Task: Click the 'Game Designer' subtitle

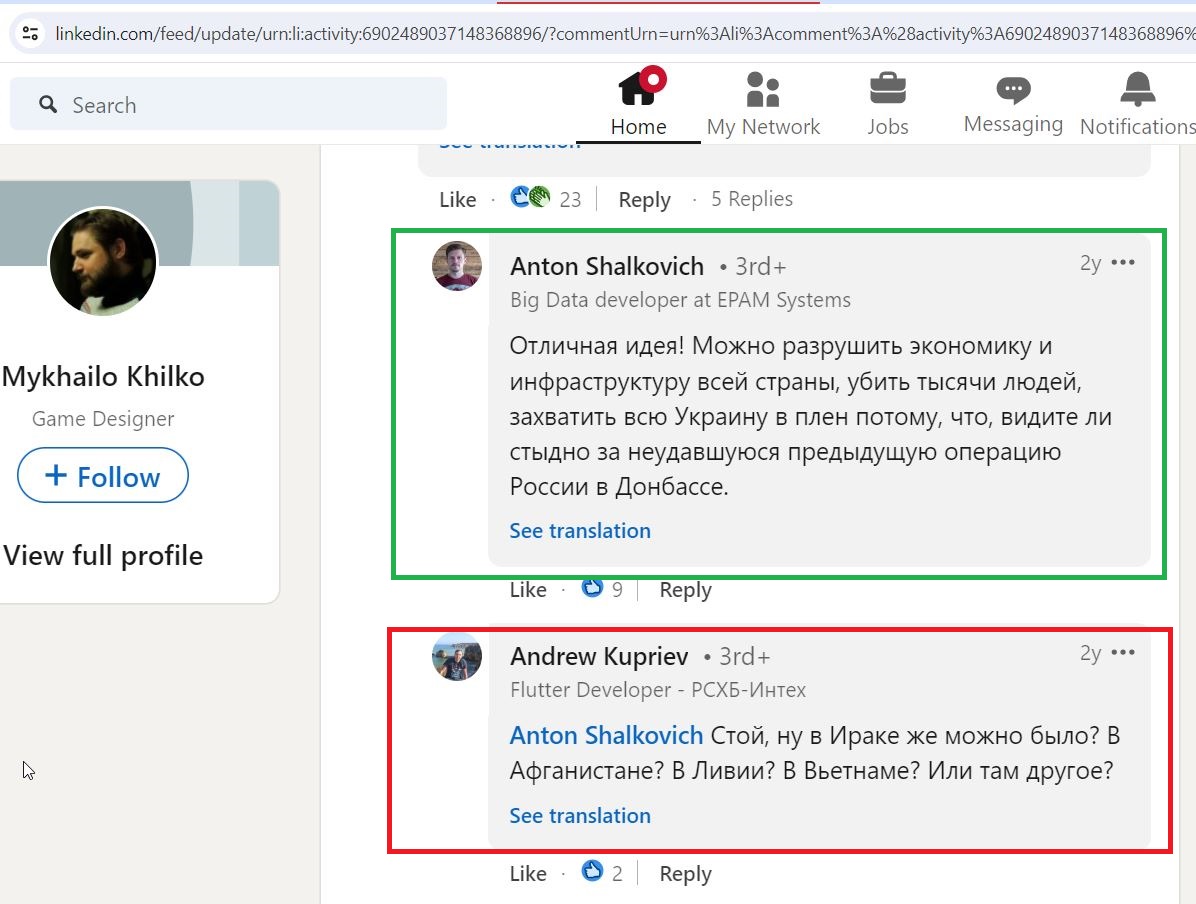Action: point(103,419)
